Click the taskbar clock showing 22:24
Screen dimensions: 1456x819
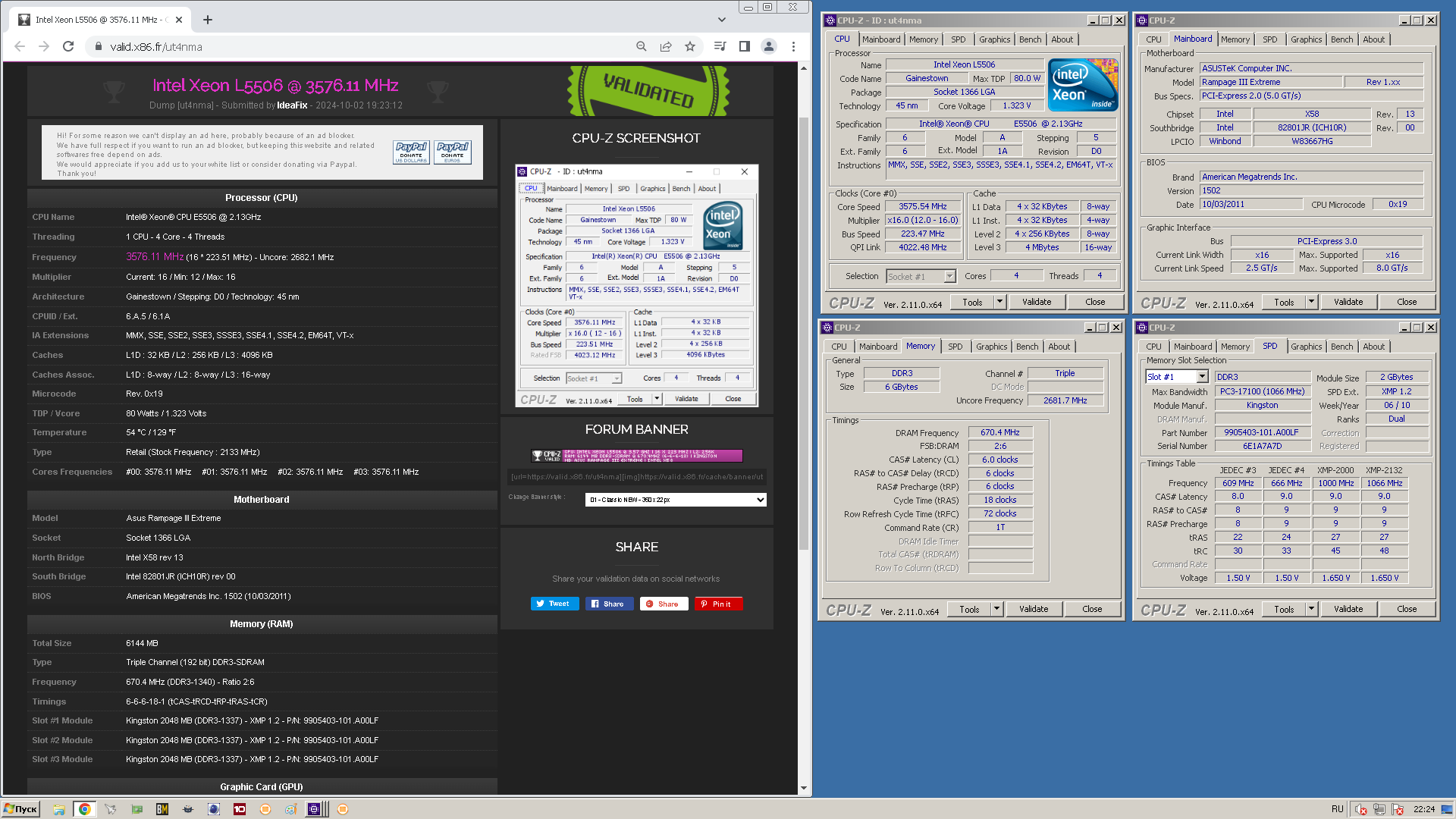(x=1424, y=809)
